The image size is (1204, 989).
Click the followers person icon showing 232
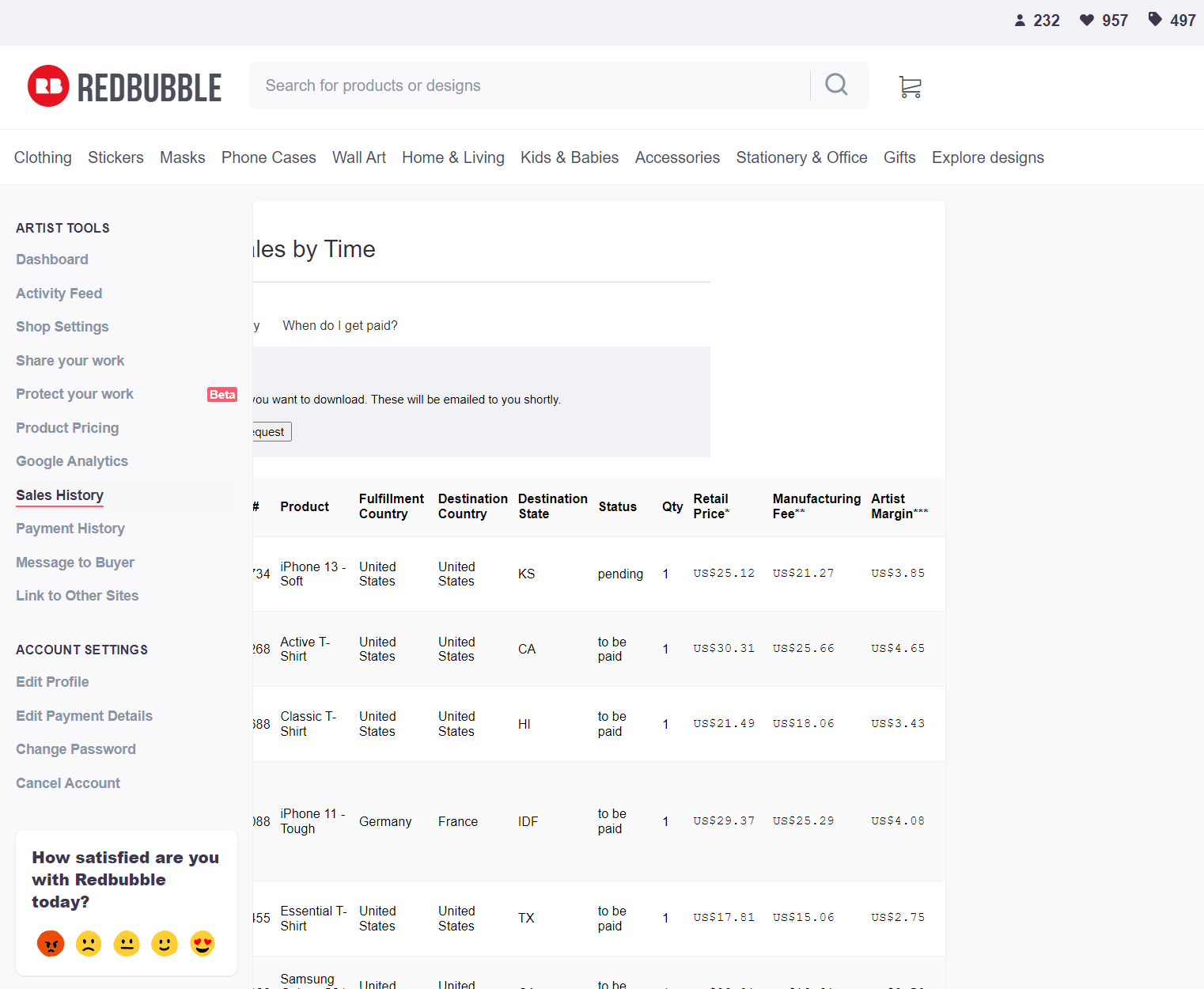1020,21
